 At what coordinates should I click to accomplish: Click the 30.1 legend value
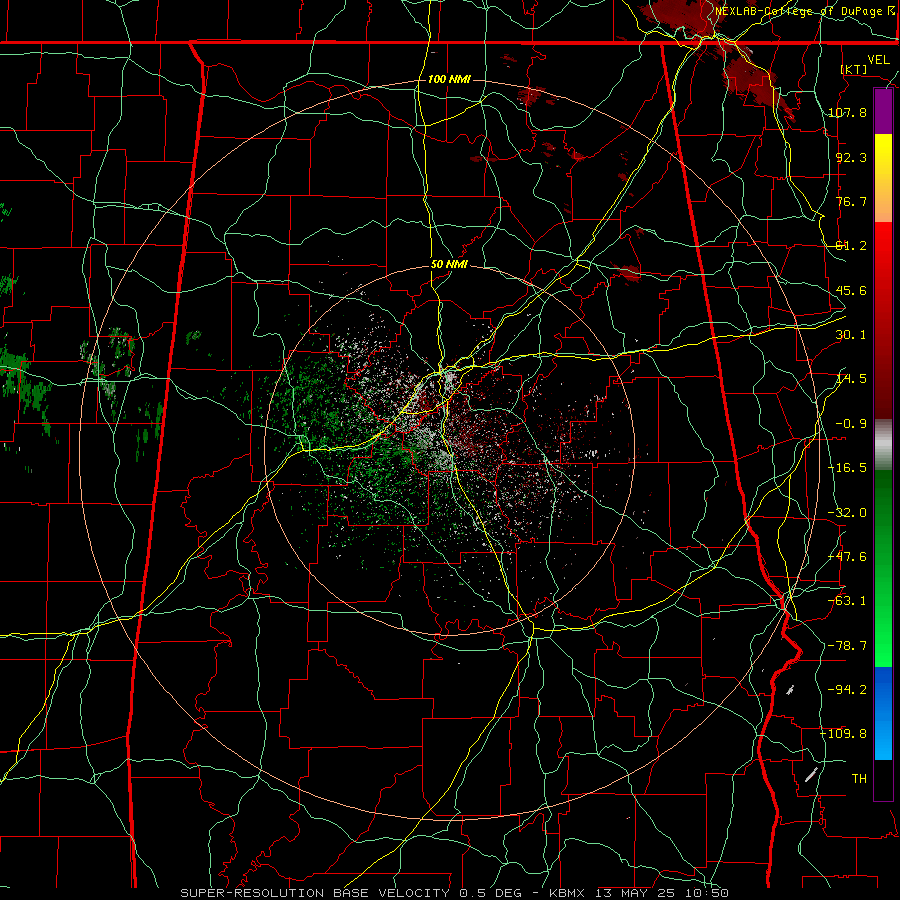(851, 335)
